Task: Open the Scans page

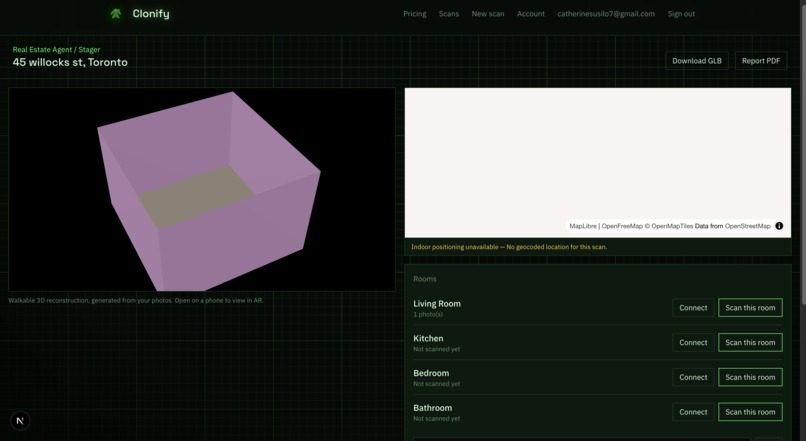Action: coord(449,14)
